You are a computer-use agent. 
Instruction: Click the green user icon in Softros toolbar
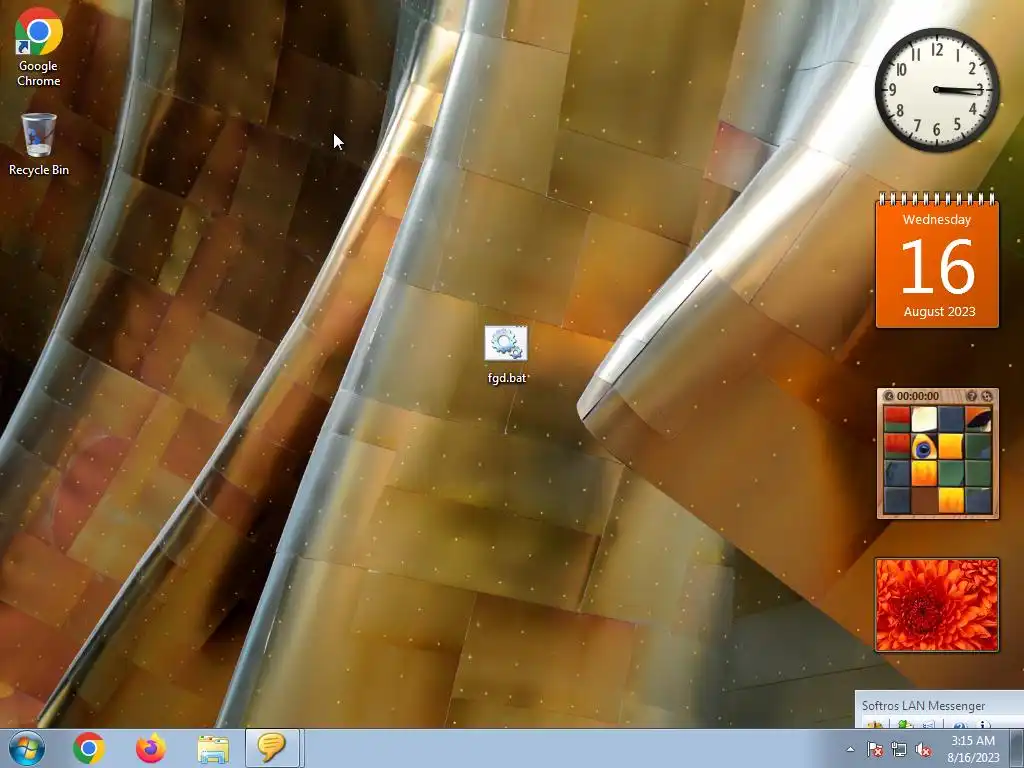click(x=904, y=725)
